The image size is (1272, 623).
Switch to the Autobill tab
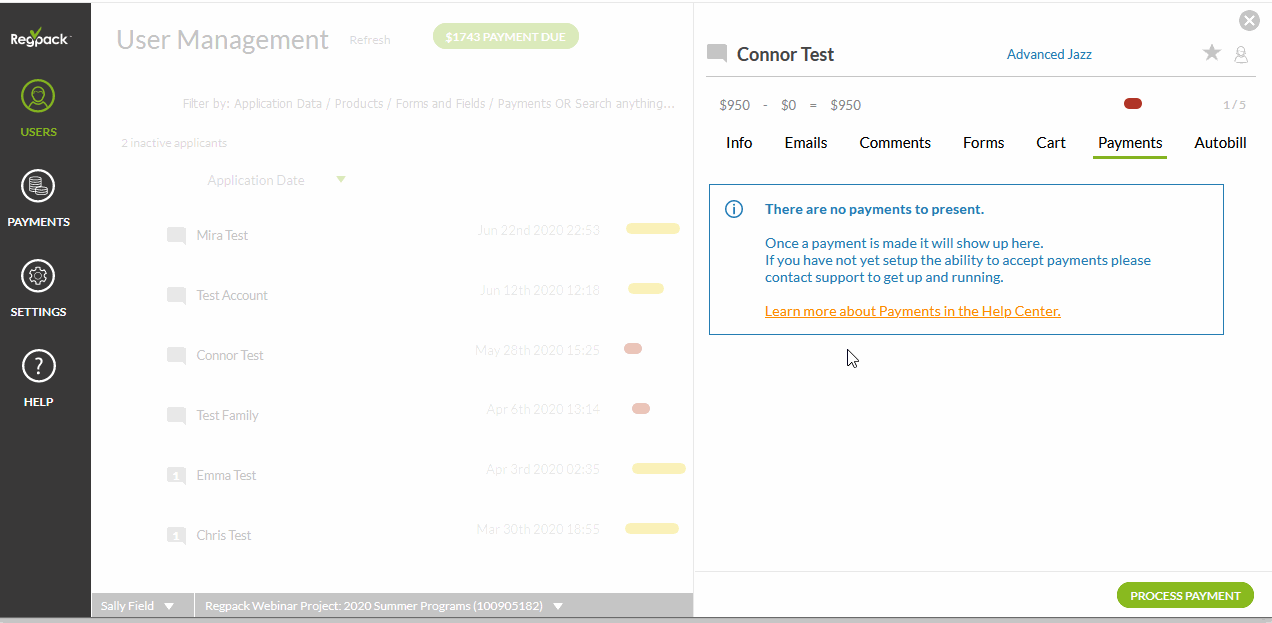pyautogui.click(x=1220, y=143)
